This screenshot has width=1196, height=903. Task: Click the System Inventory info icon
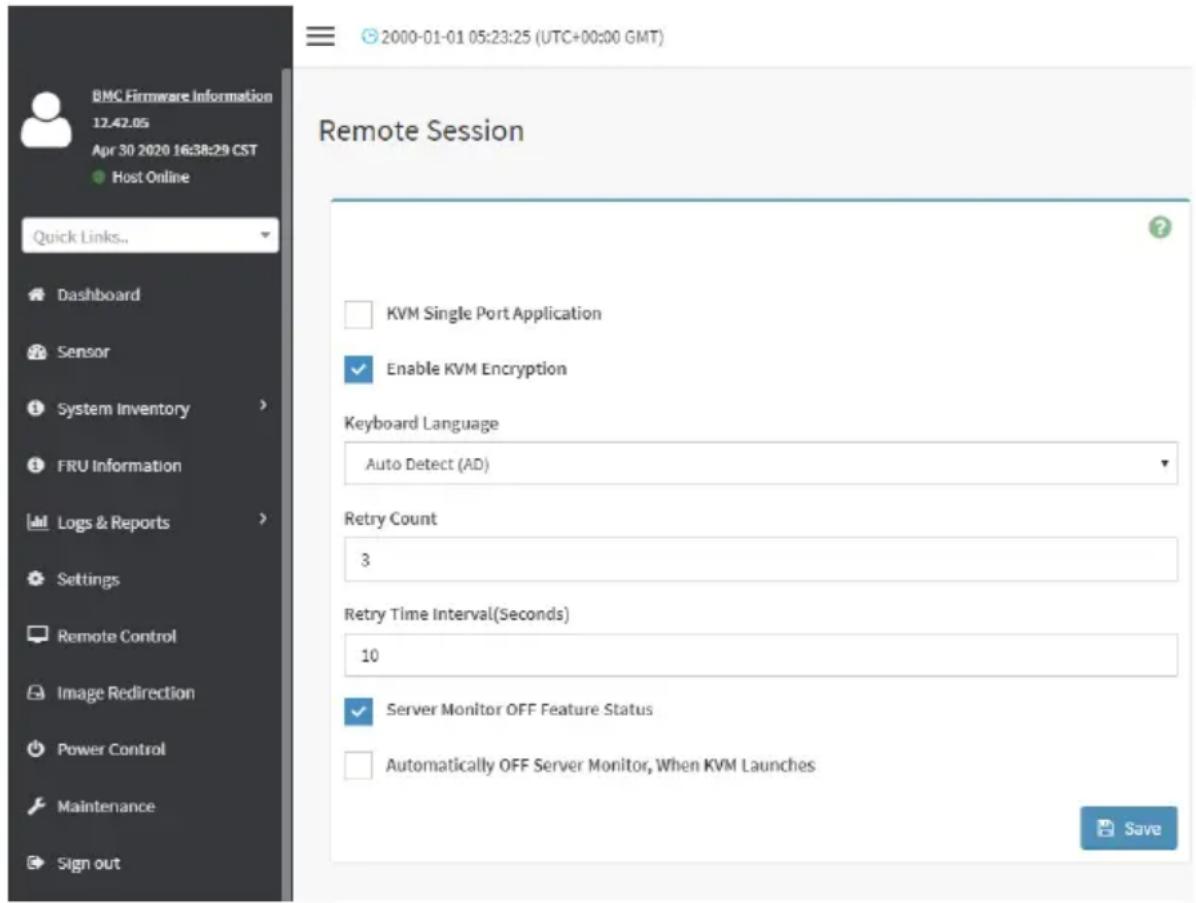point(35,408)
